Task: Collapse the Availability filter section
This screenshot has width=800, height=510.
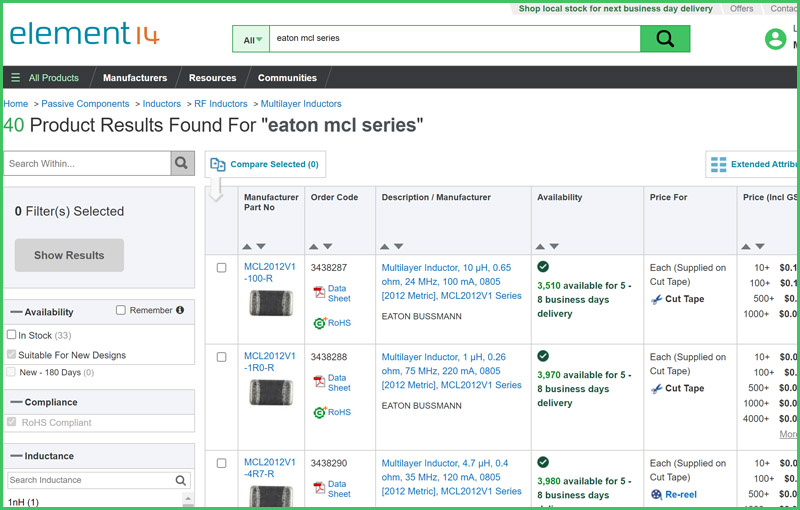Action: click(x=16, y=312)
